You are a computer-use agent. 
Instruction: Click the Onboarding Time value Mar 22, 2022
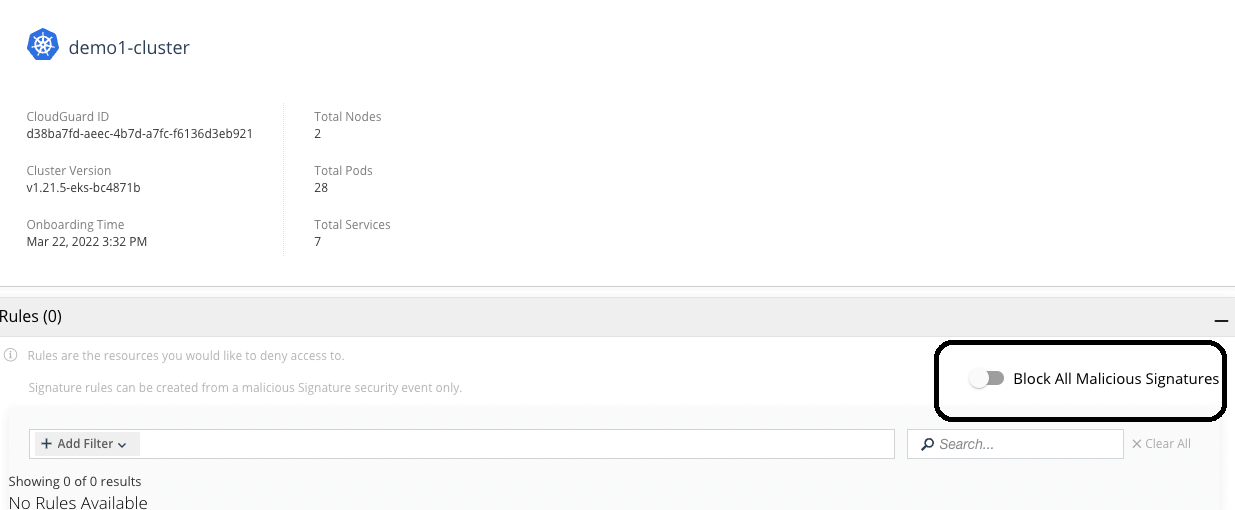click(86, 241)
